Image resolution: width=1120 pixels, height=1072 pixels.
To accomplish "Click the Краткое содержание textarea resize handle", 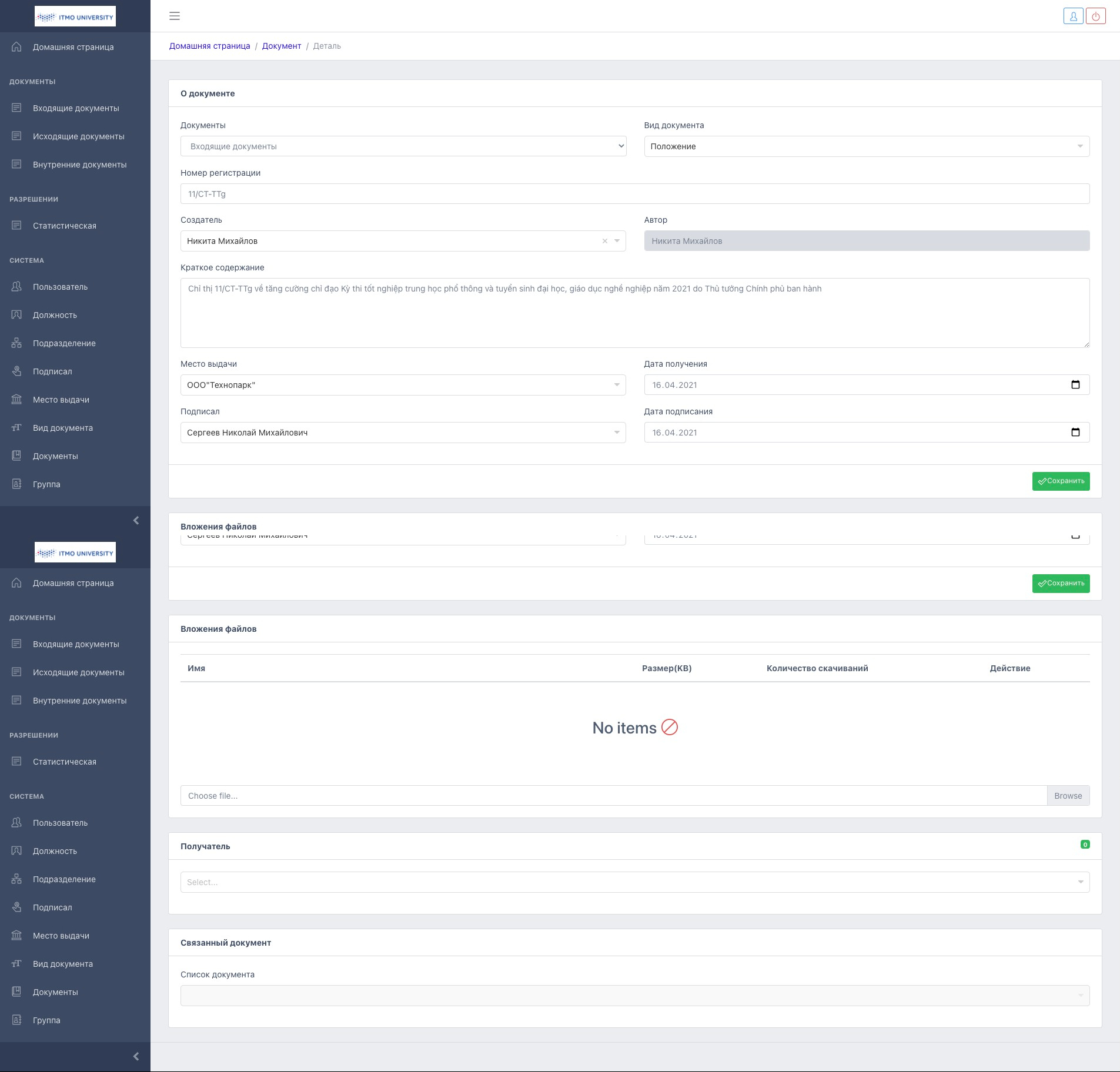I will coord(1086,344).
